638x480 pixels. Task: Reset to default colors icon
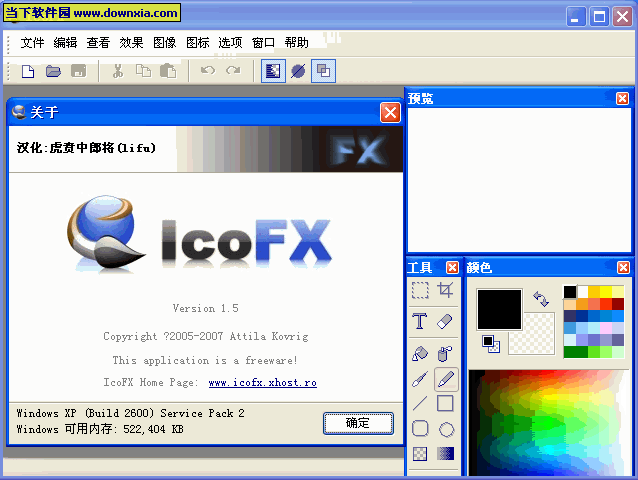491,344
